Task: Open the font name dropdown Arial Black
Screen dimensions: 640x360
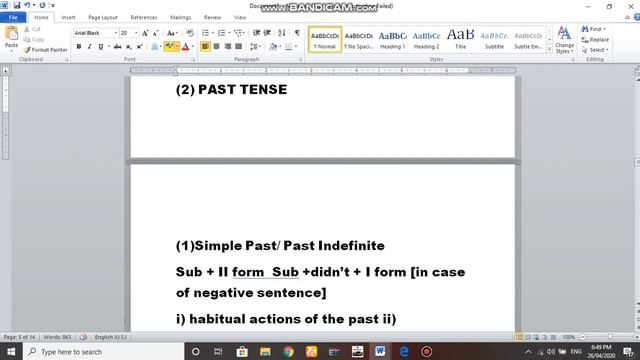Action: point(116,33)
